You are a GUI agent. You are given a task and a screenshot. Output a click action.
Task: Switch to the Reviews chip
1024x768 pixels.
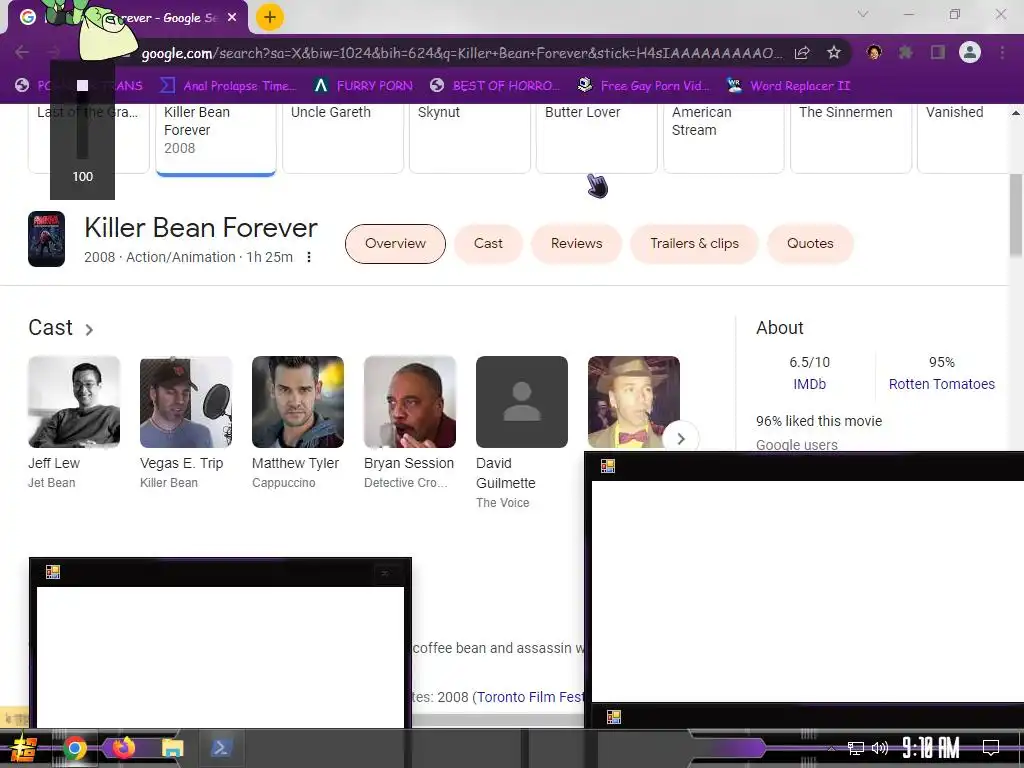pyautogui.click(x=576, y=244)
